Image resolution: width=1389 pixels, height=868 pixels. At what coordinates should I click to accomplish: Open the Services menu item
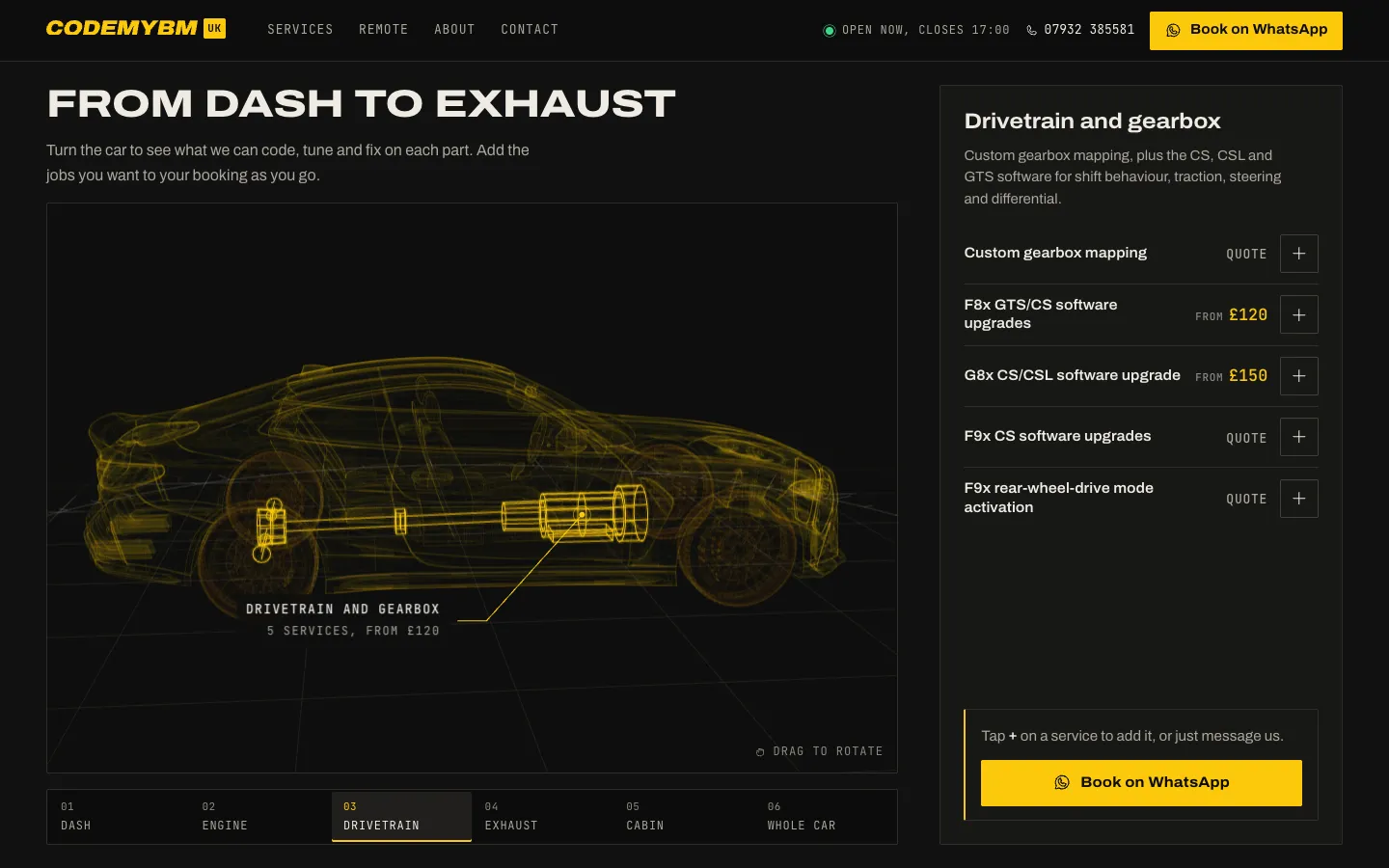coord(300,30)
